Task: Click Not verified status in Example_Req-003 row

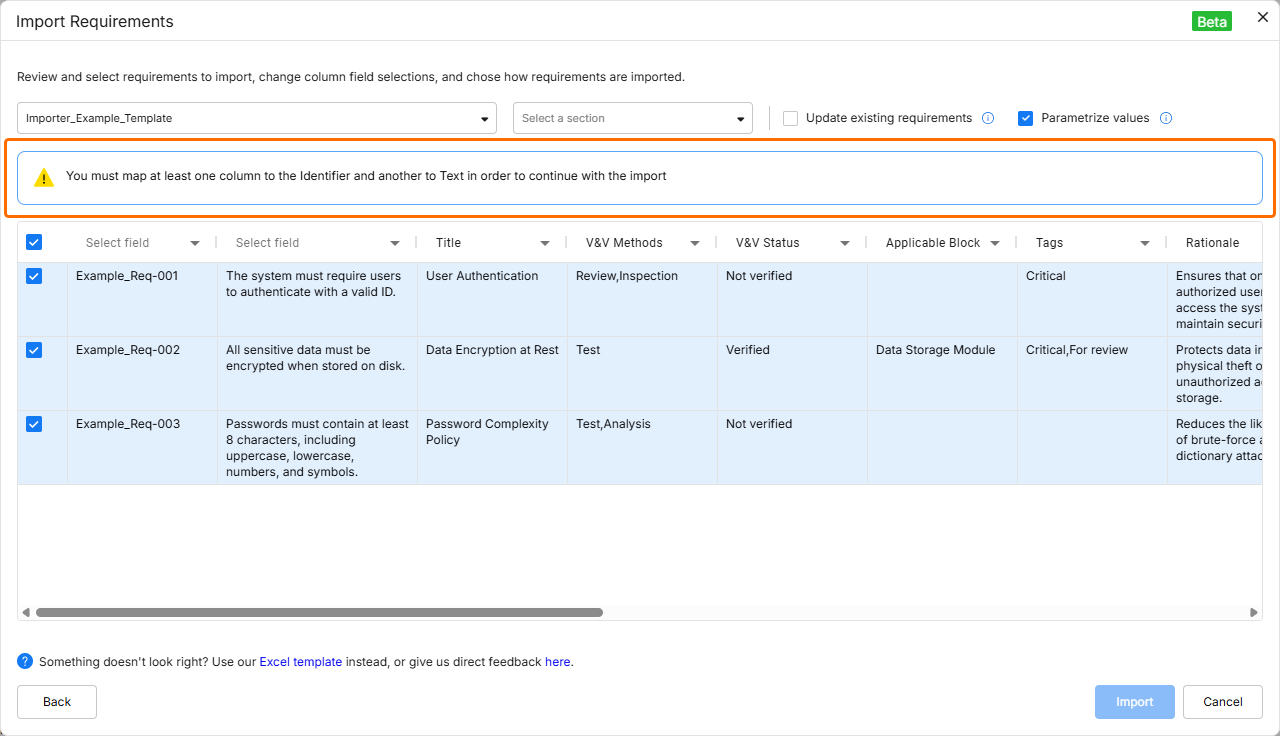Action: 792,448
